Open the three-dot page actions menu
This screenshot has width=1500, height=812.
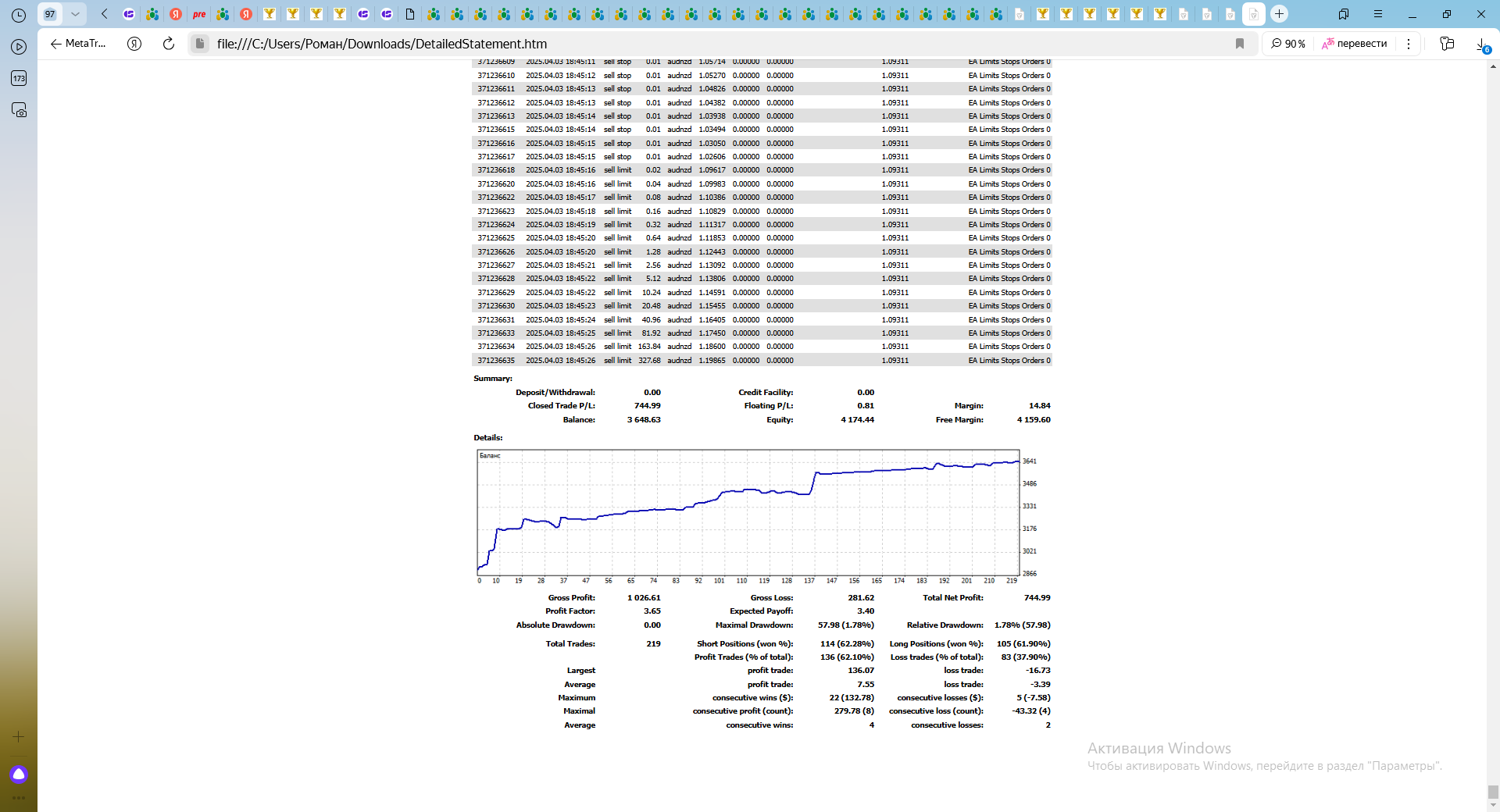point(1409,44)
